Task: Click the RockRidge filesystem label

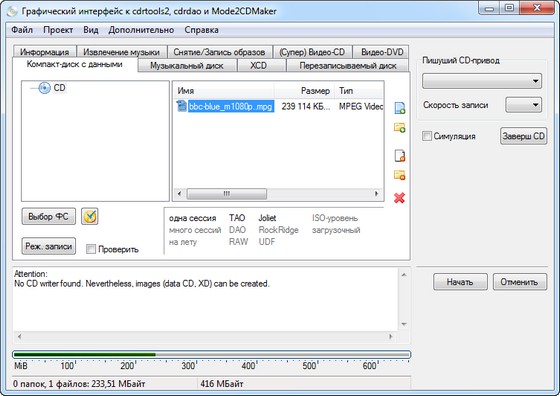Action: pos(278,230)
